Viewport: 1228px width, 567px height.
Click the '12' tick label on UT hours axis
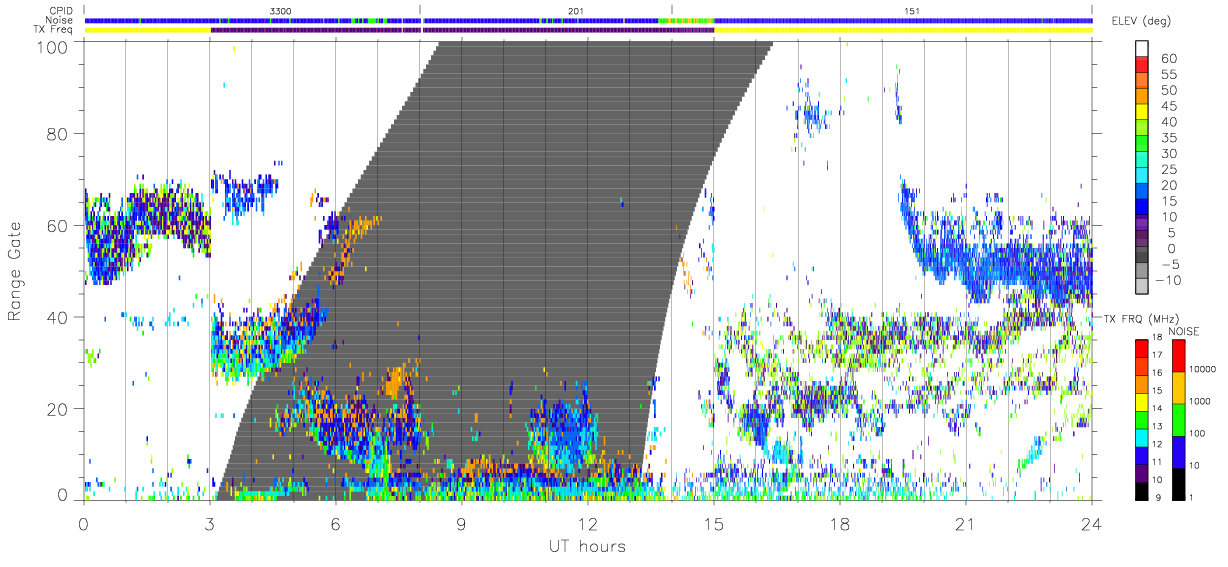coord(588,524)
